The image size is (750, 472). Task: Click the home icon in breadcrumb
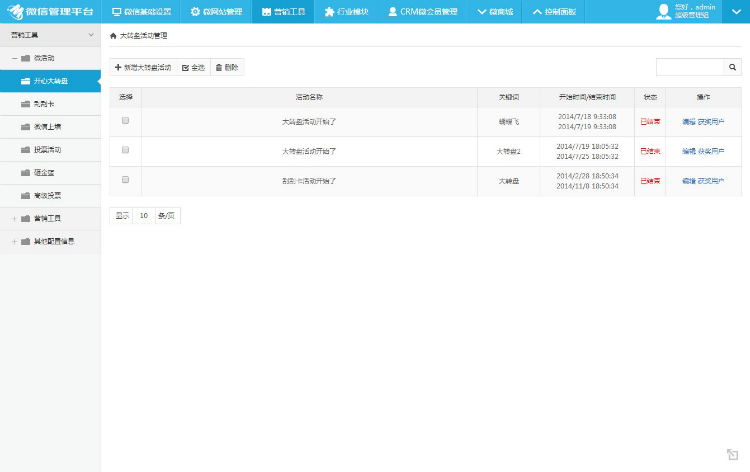[x=113, y=35]
